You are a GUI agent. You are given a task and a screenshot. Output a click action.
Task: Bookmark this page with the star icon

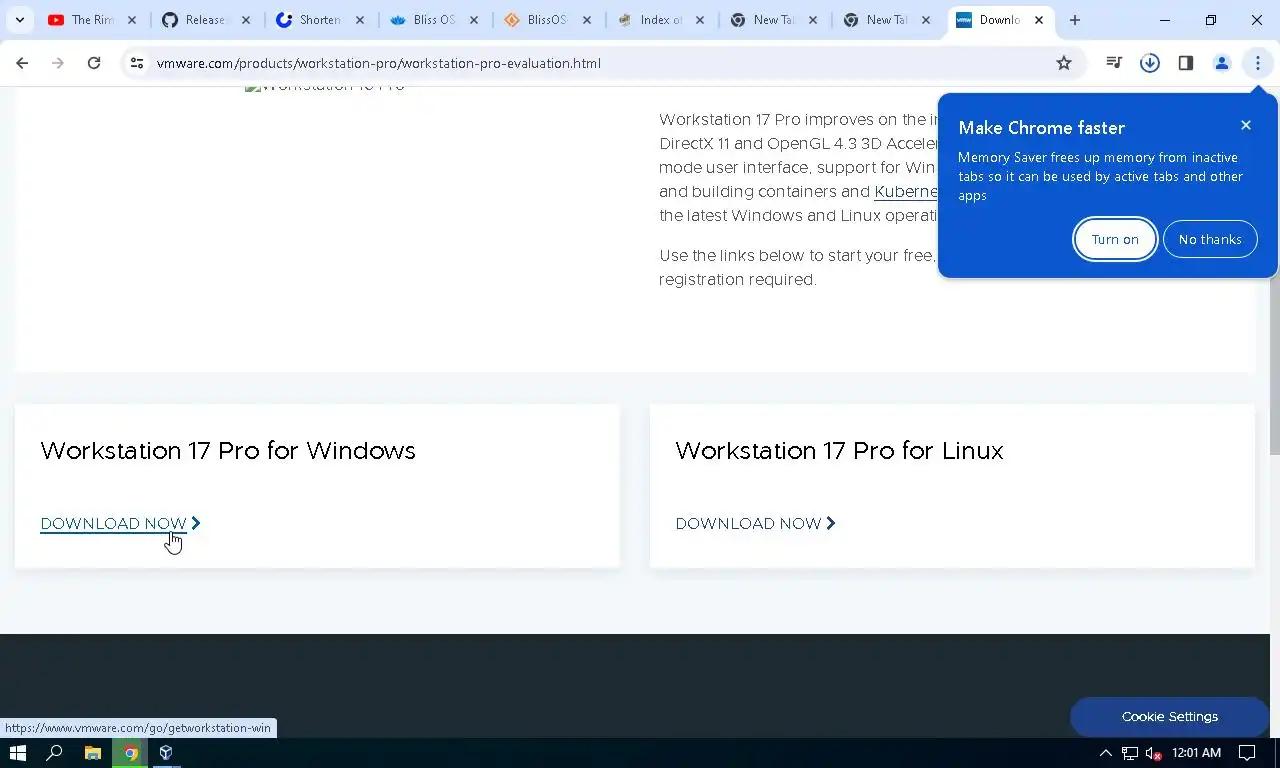point(1064,63)
